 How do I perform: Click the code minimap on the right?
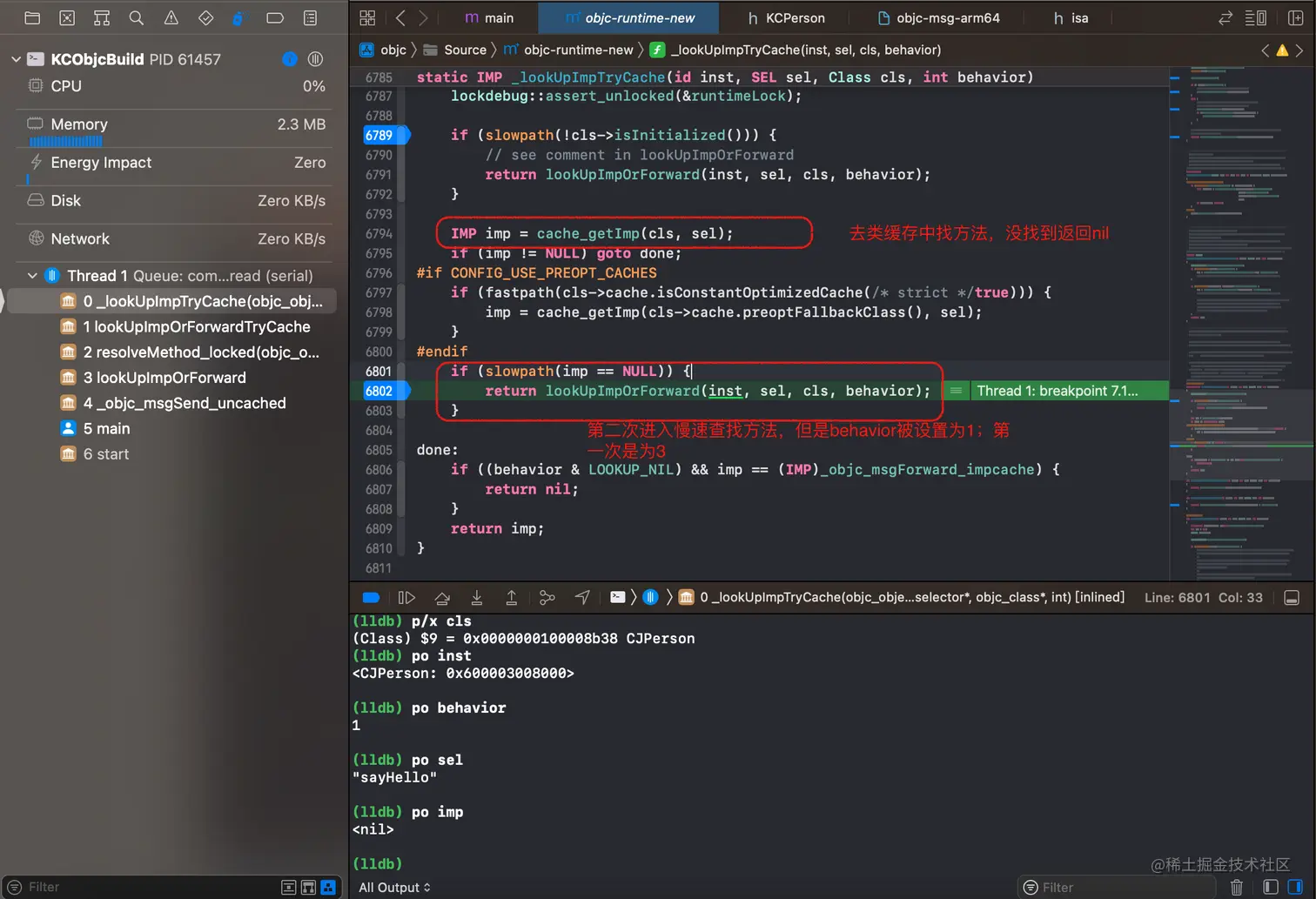coord(1241,324)
